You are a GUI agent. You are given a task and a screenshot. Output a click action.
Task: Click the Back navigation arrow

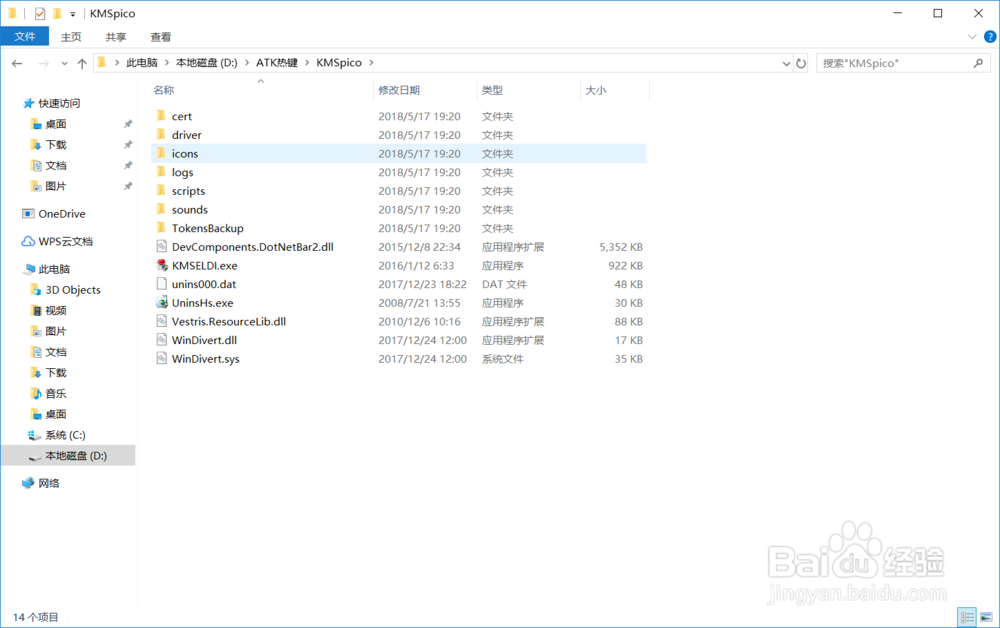pyautogui.click(x=17, y=63)
